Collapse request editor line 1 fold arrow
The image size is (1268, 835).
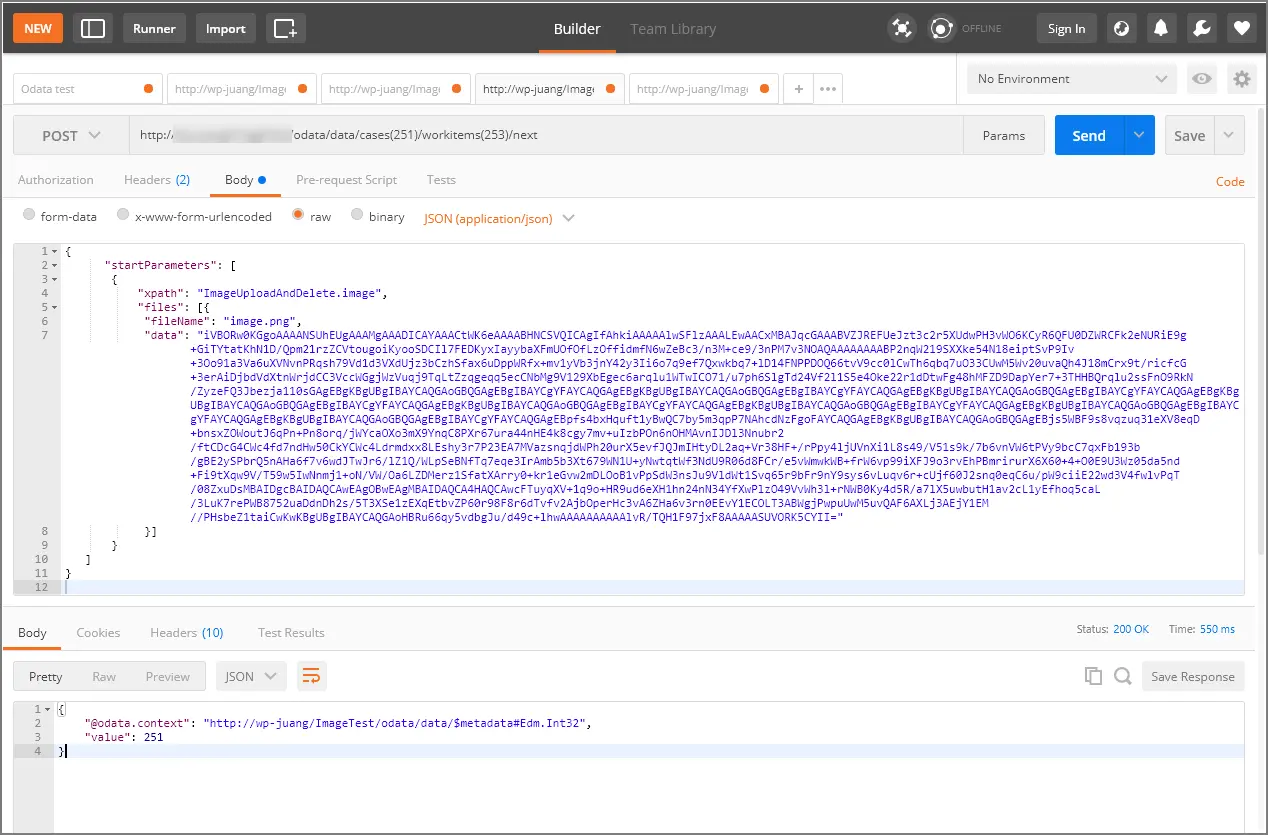click(53, 251)
